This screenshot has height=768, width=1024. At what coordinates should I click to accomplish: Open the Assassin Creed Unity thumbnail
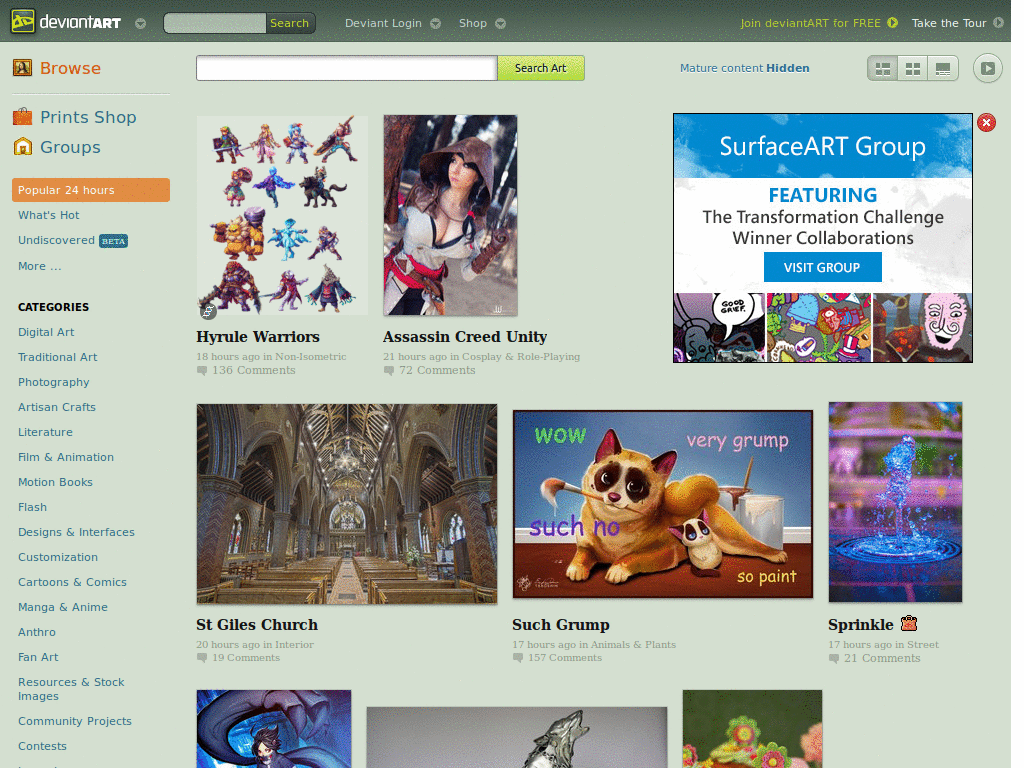[451, 216]
